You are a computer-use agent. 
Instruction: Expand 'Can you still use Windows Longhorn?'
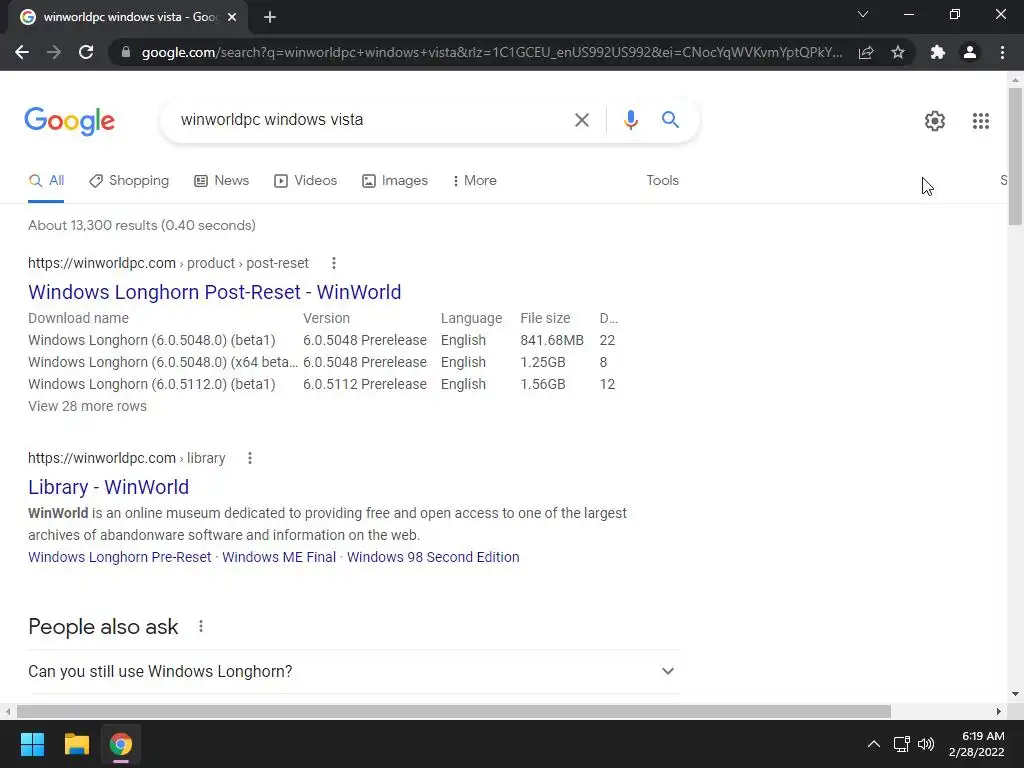pos(354,671)
